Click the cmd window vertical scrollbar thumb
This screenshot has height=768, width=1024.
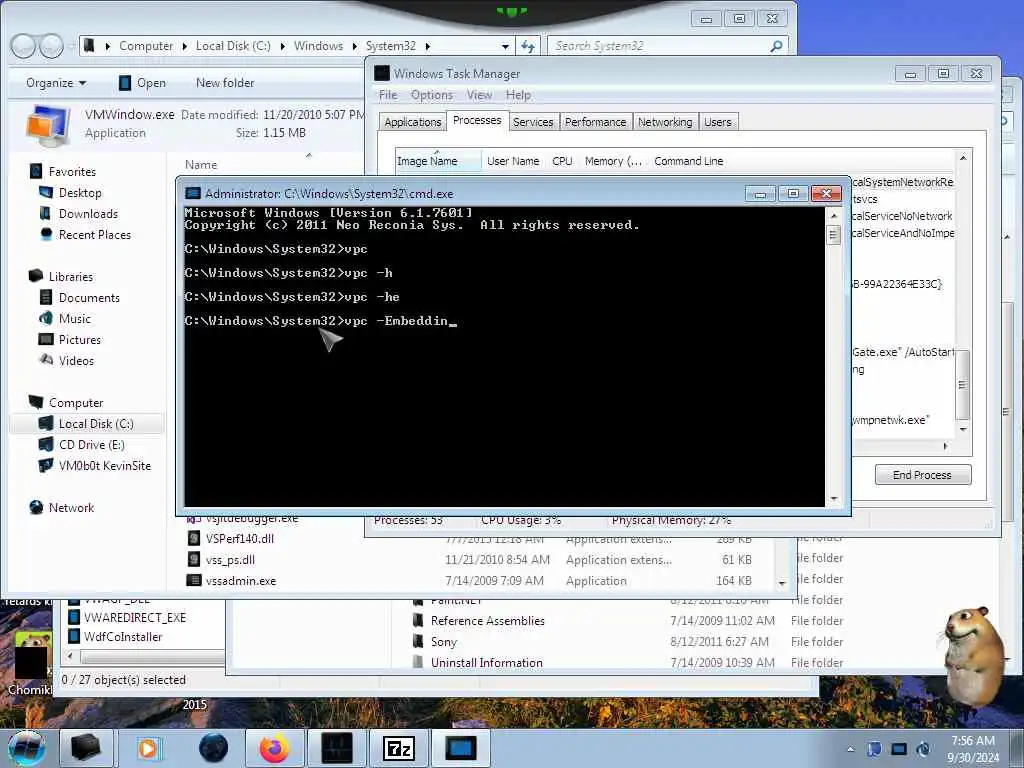click(x=833, y=234)
